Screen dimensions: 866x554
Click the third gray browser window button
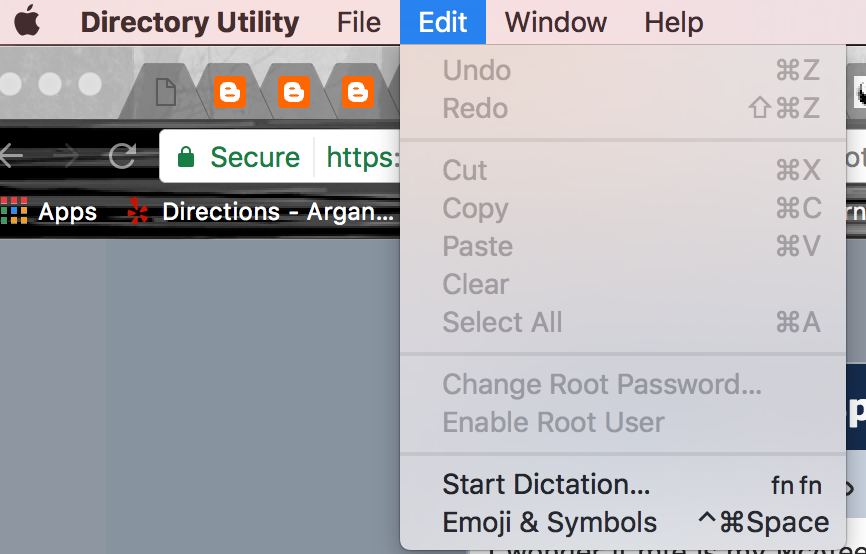pos(89,84)
